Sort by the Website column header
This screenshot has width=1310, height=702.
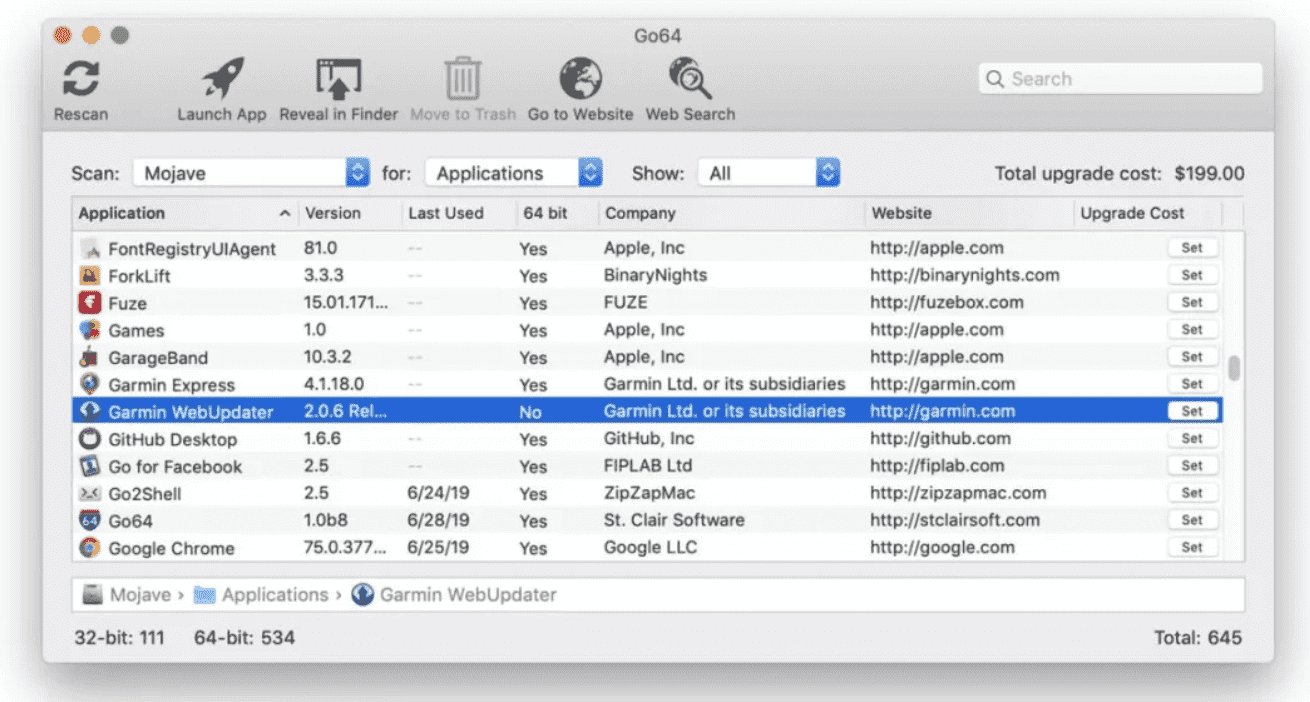[x=969, y=213]
